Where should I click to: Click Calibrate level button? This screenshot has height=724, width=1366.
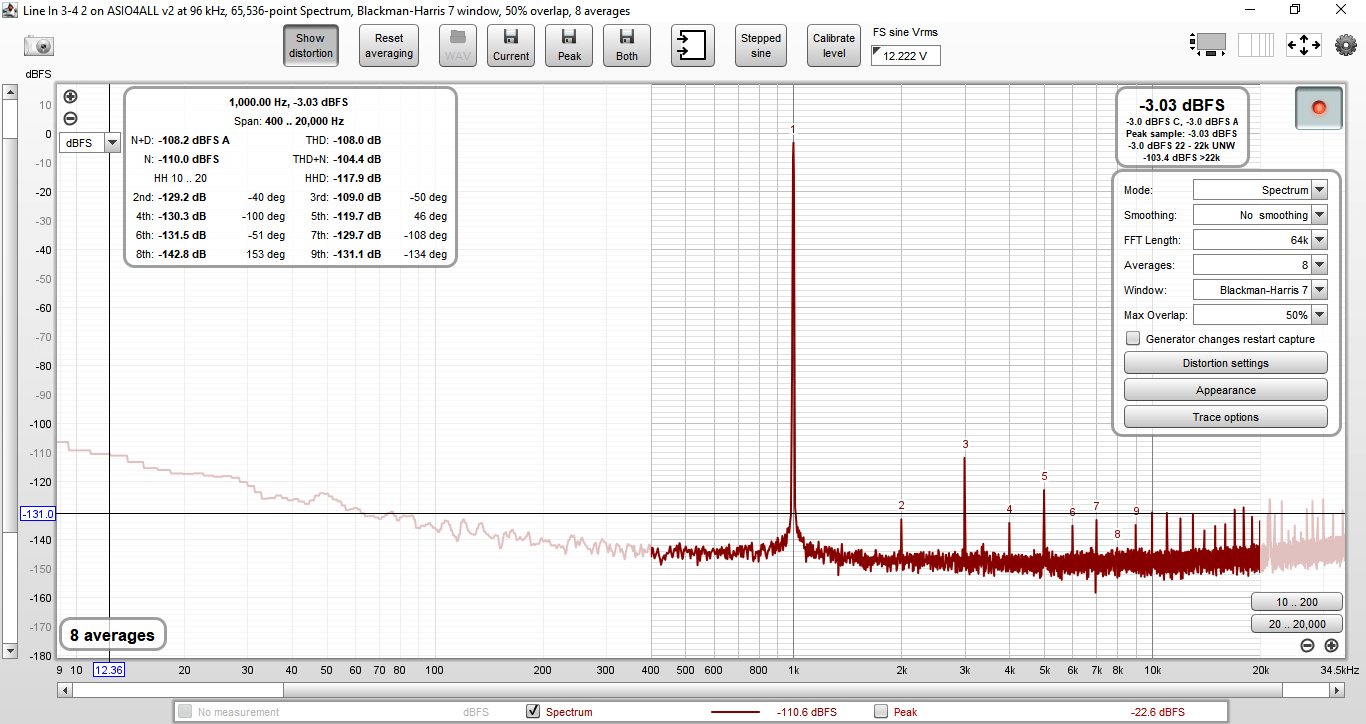point(834,46)
